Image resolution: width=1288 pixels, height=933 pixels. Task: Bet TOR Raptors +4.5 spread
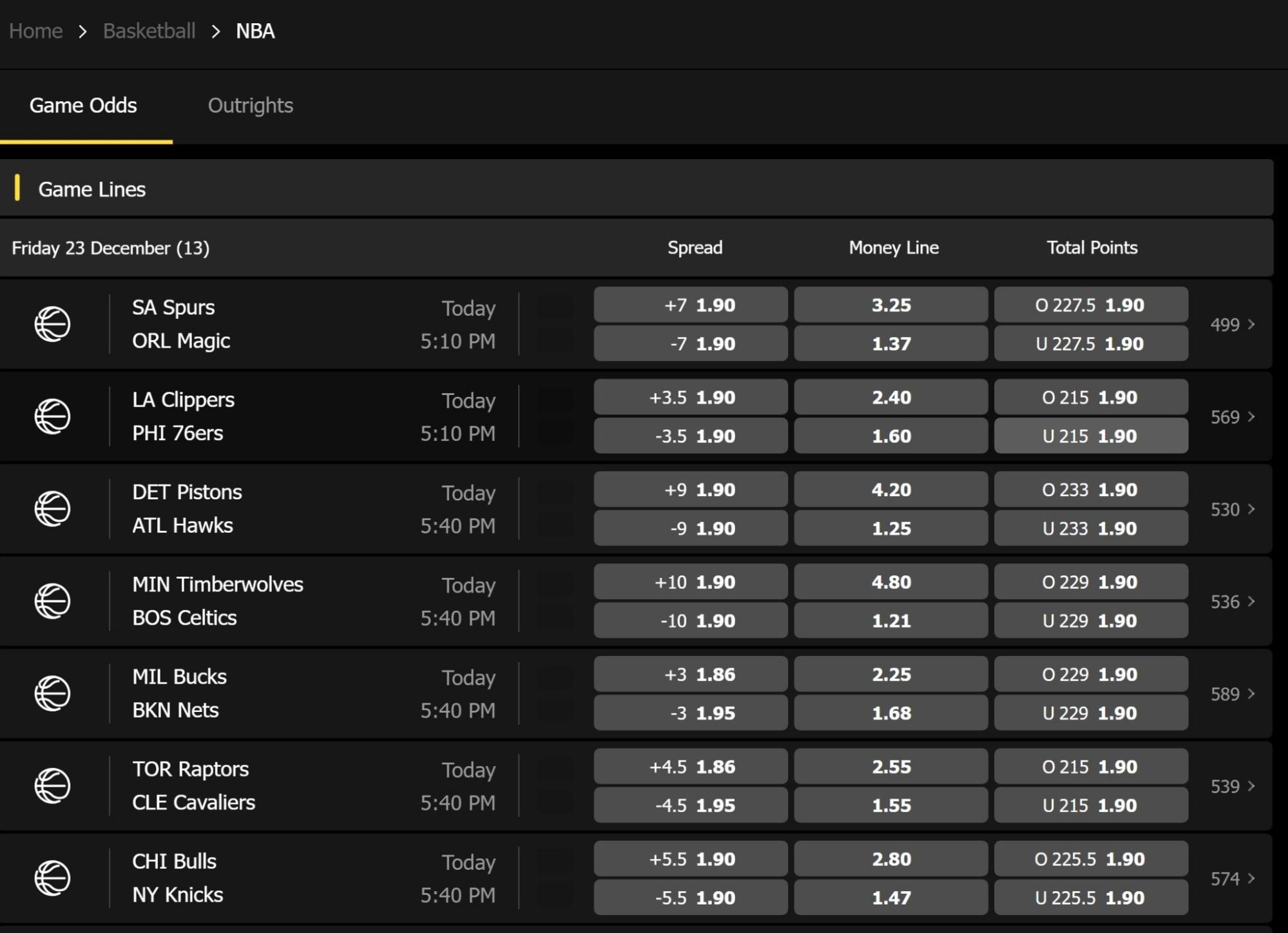coord(691,767)
